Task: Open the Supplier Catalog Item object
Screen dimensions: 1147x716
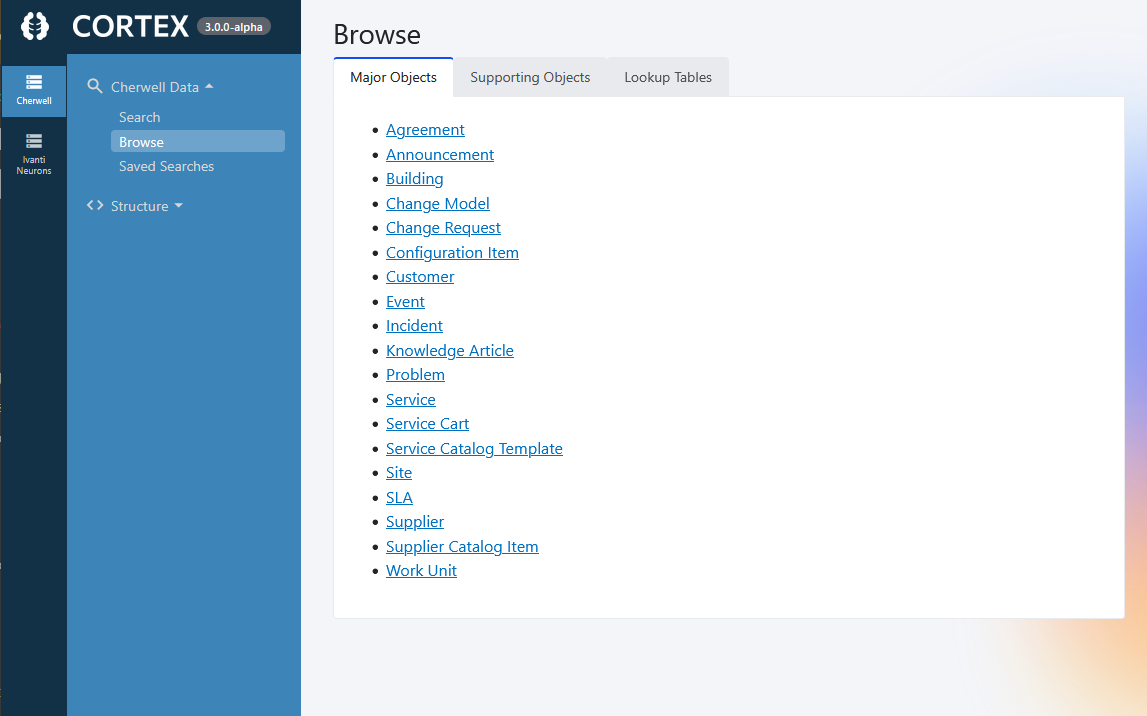Action: (462, 546)
